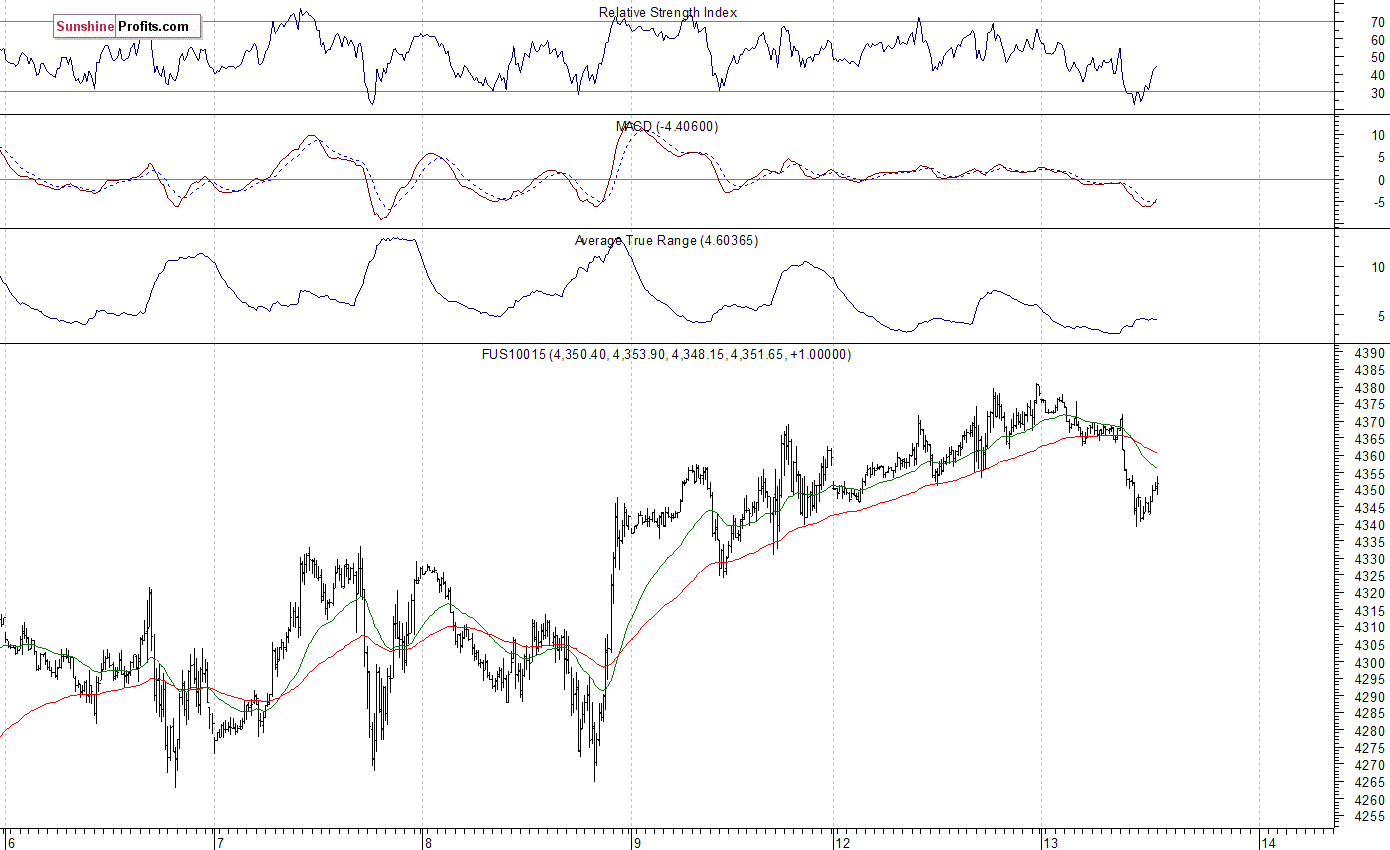Click the 4380 price axis label
This screenshot has width=1390, height=850.
[x=1370, y=388]
